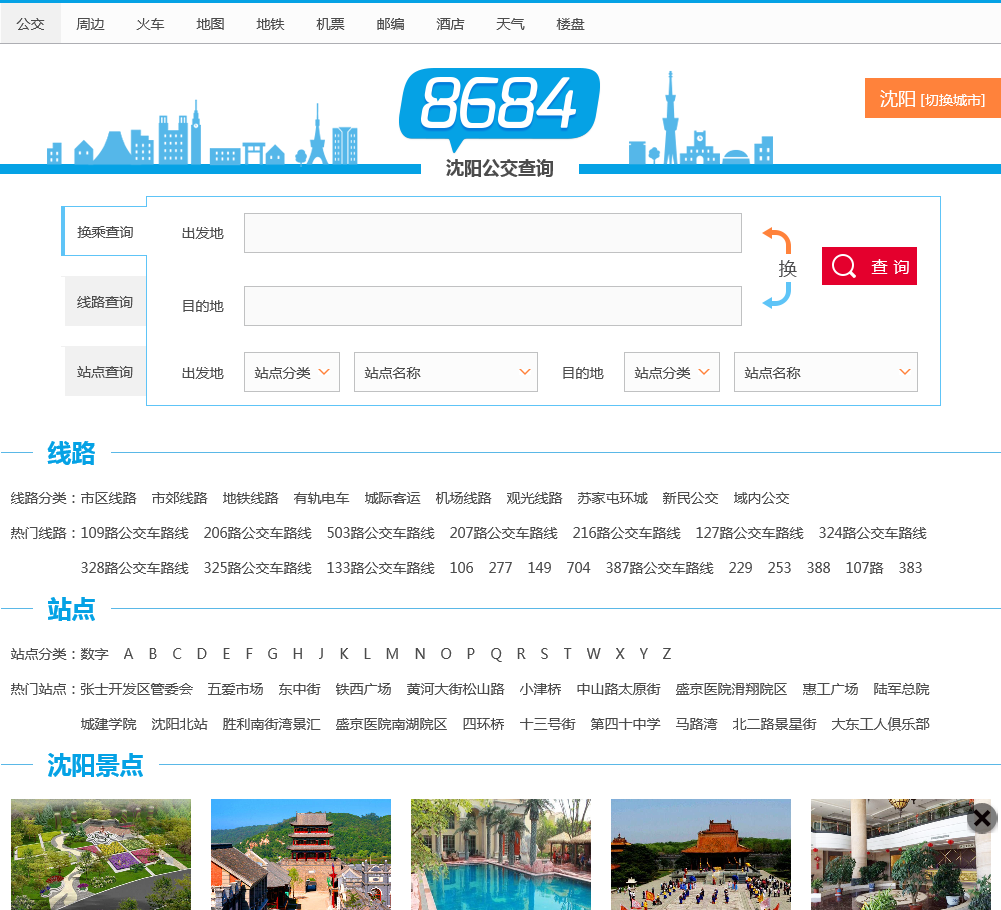Open 109路公交车路线 link
The height and width of the screenshot is (910, 1001).
(135, 533)
